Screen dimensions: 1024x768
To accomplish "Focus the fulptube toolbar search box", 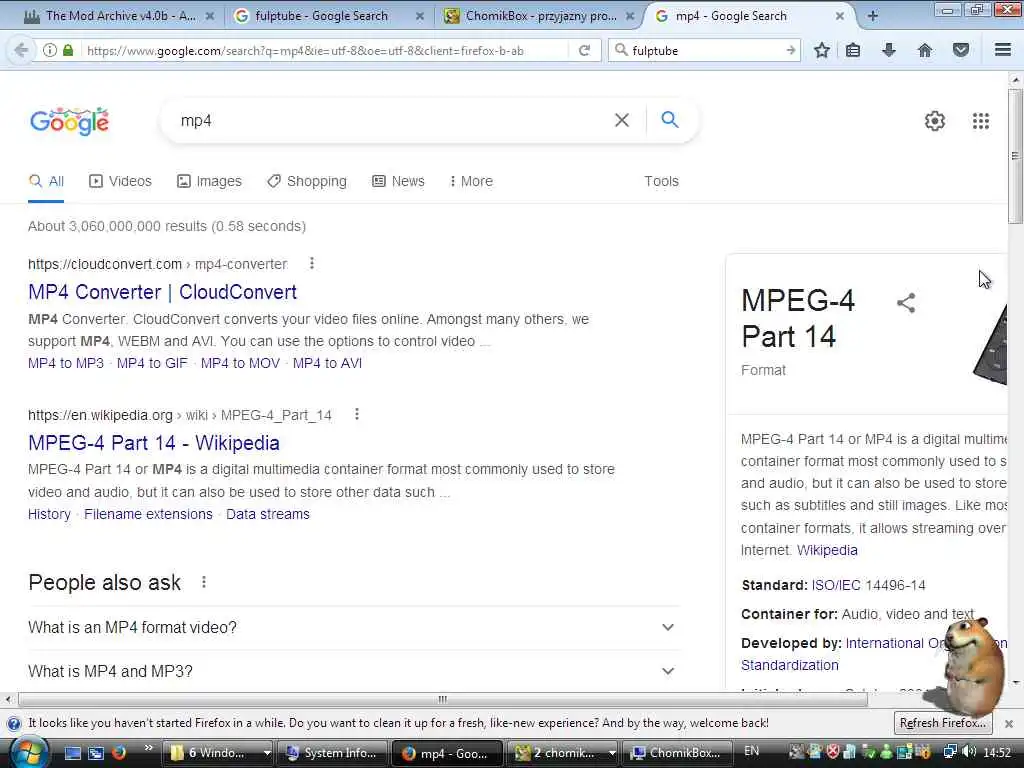I will 705,50.
